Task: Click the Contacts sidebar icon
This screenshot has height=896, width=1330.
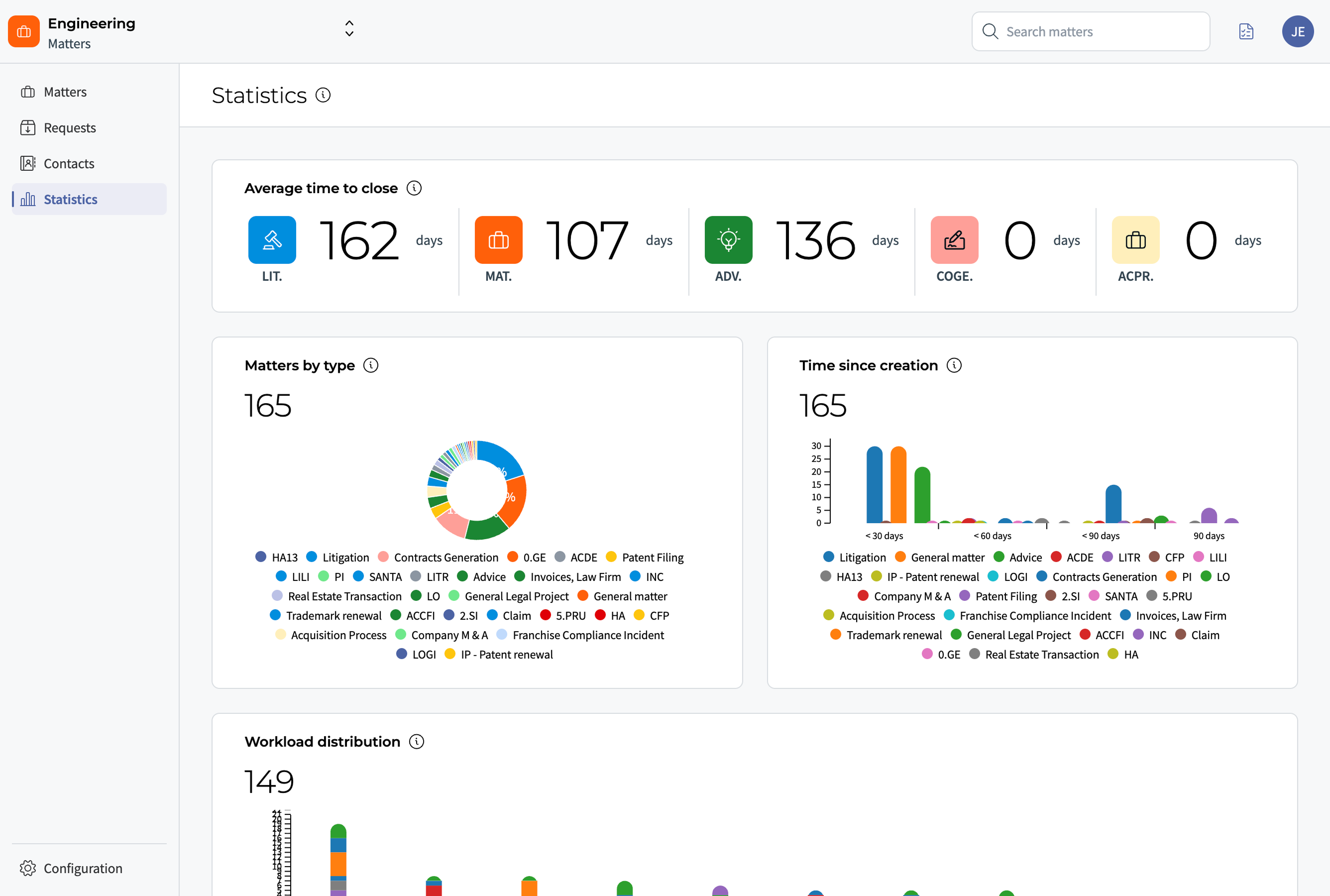Action: [28, 163]
